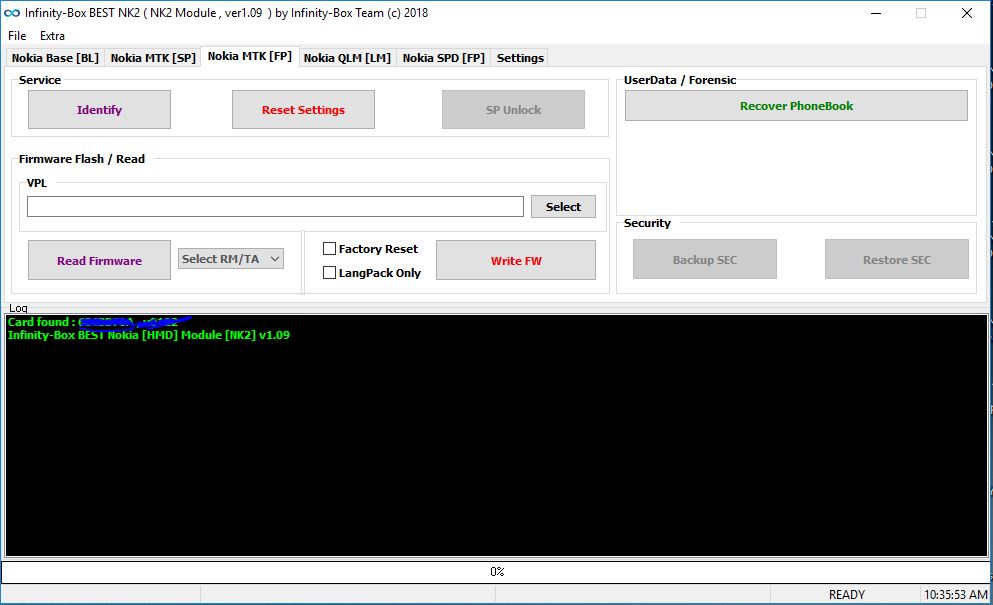The image size is (993, 605).
Task: Open the Extra menu
Action: coord(51,35)
